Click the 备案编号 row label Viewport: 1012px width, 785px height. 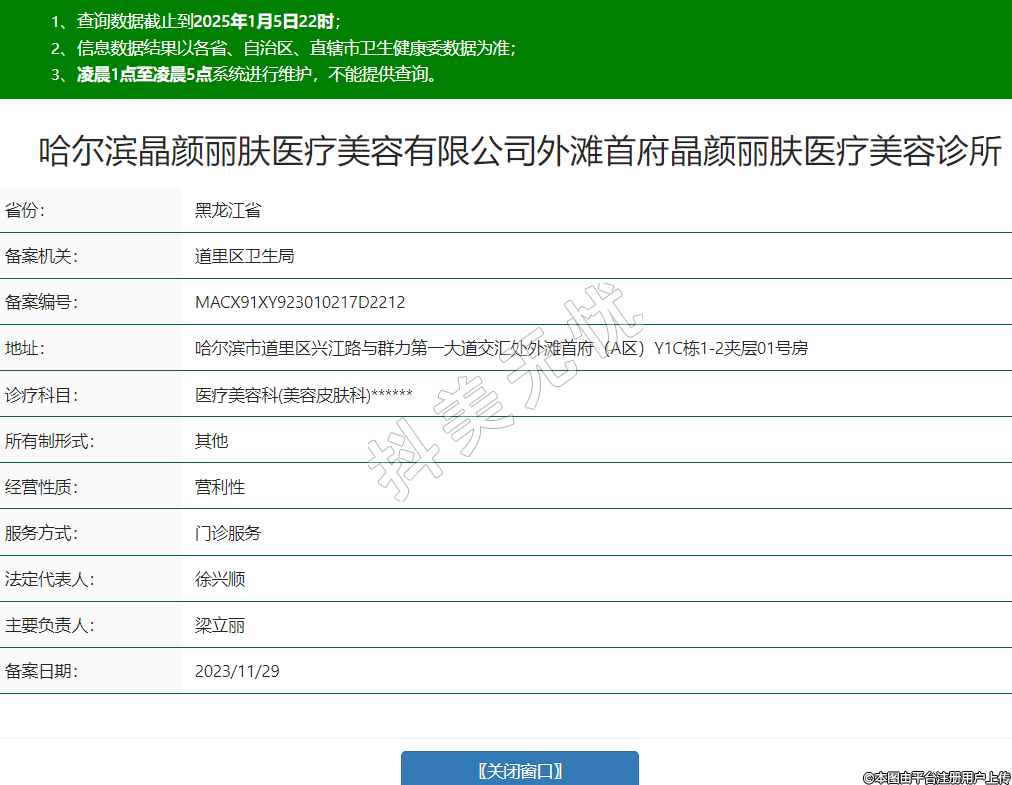point(41,302)
